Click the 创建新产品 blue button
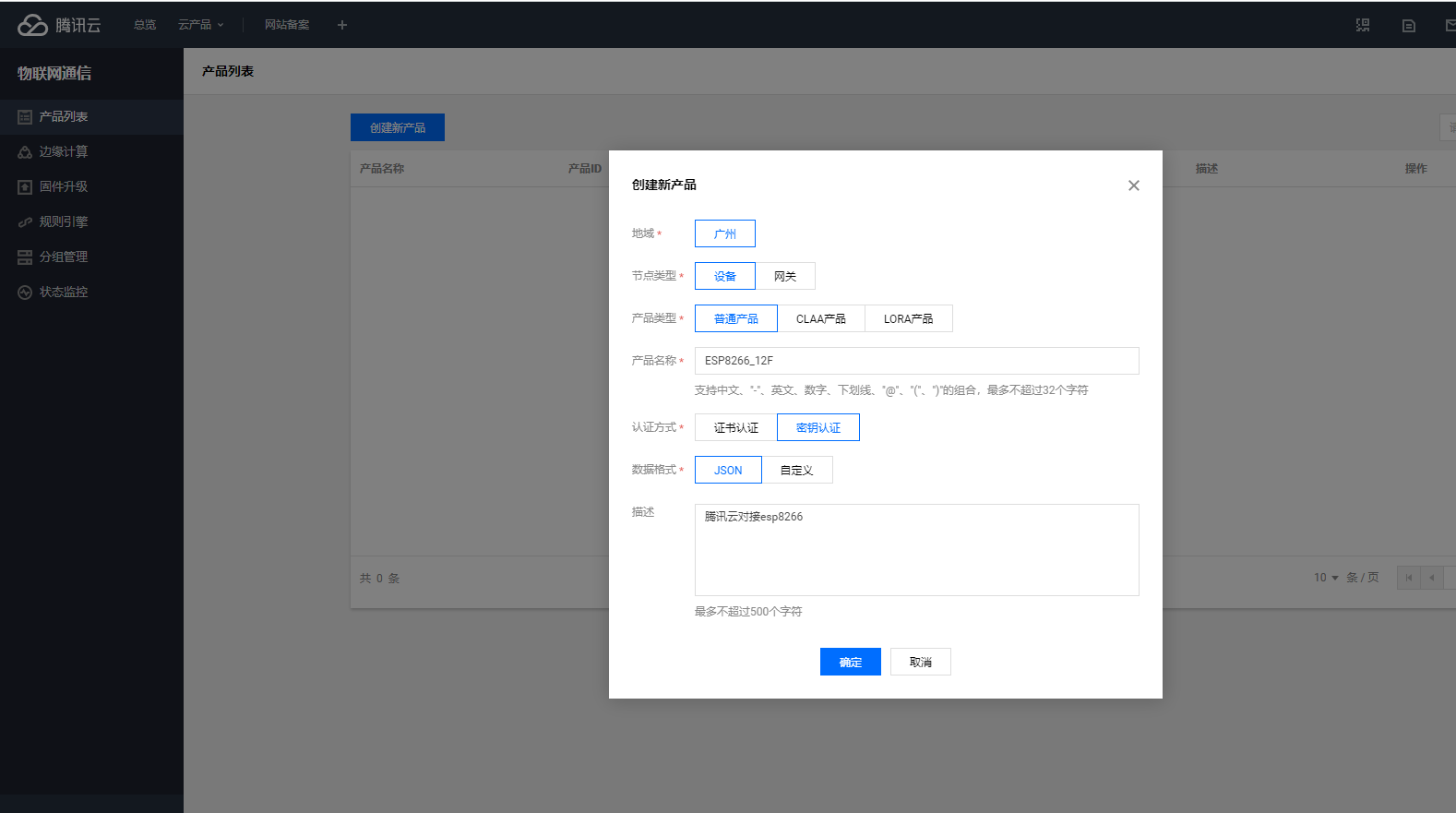This screenshot has width=1456, height=813. coord(398,127)
